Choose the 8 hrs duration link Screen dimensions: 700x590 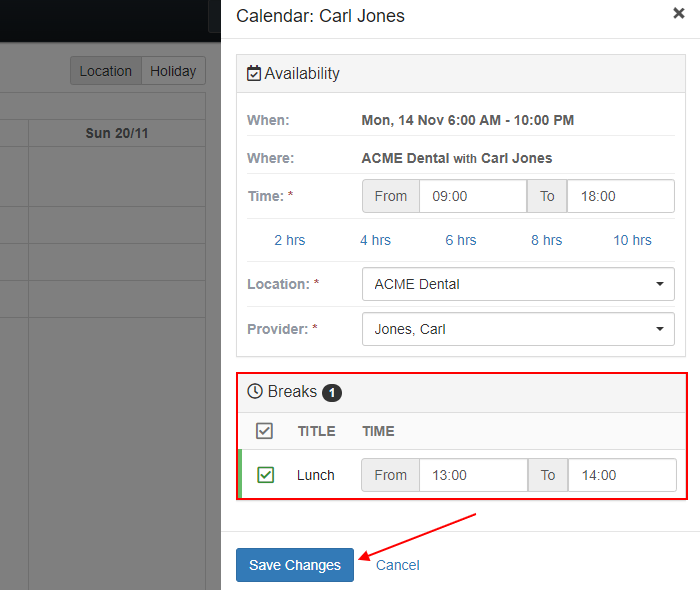pyautogui.click(x=546, y=240)
